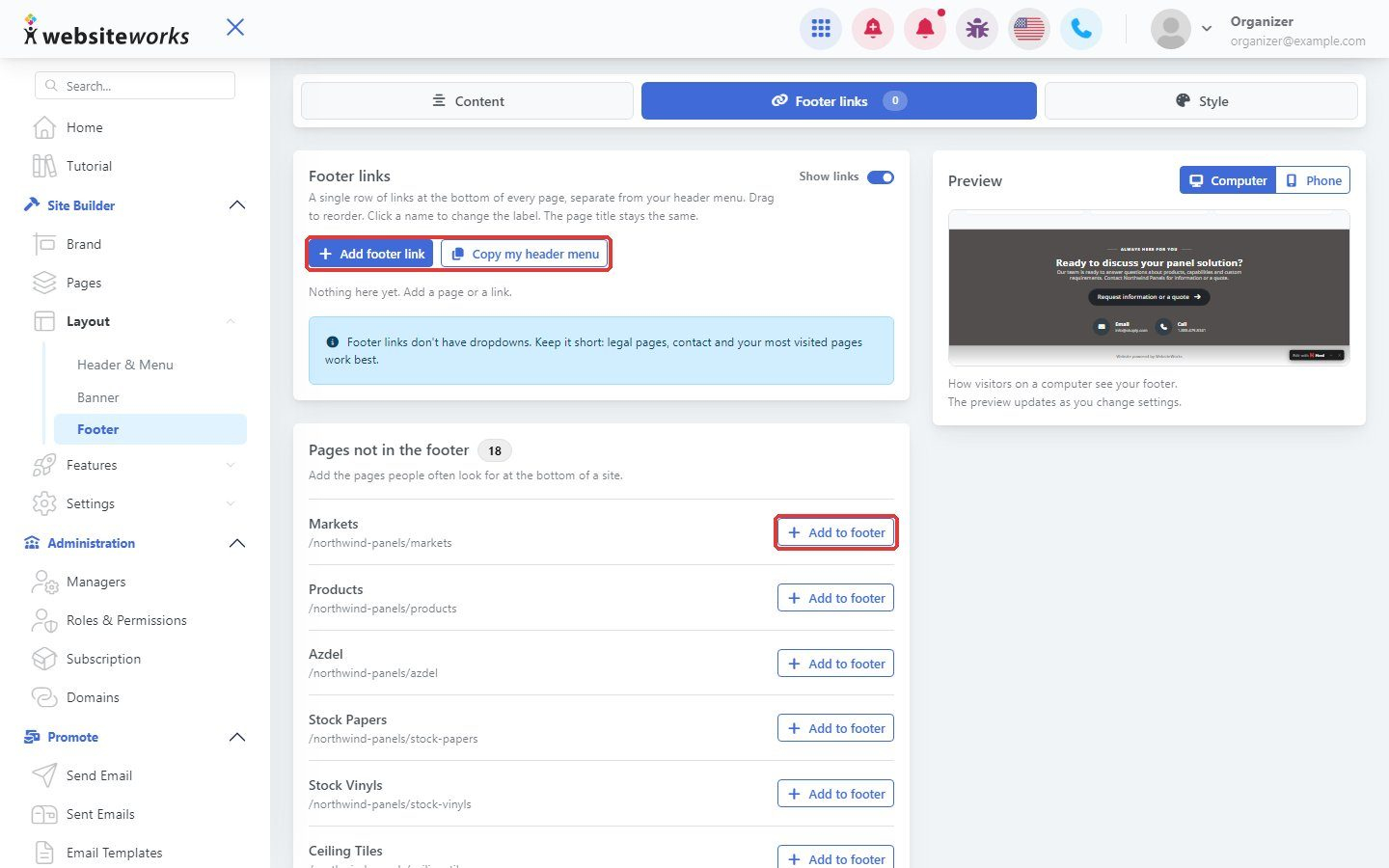Image resolution: width=1389 pixels, height=868 pixels.
Task: Click the Send Email paper plane icon
Action: [x=44, y=775]
